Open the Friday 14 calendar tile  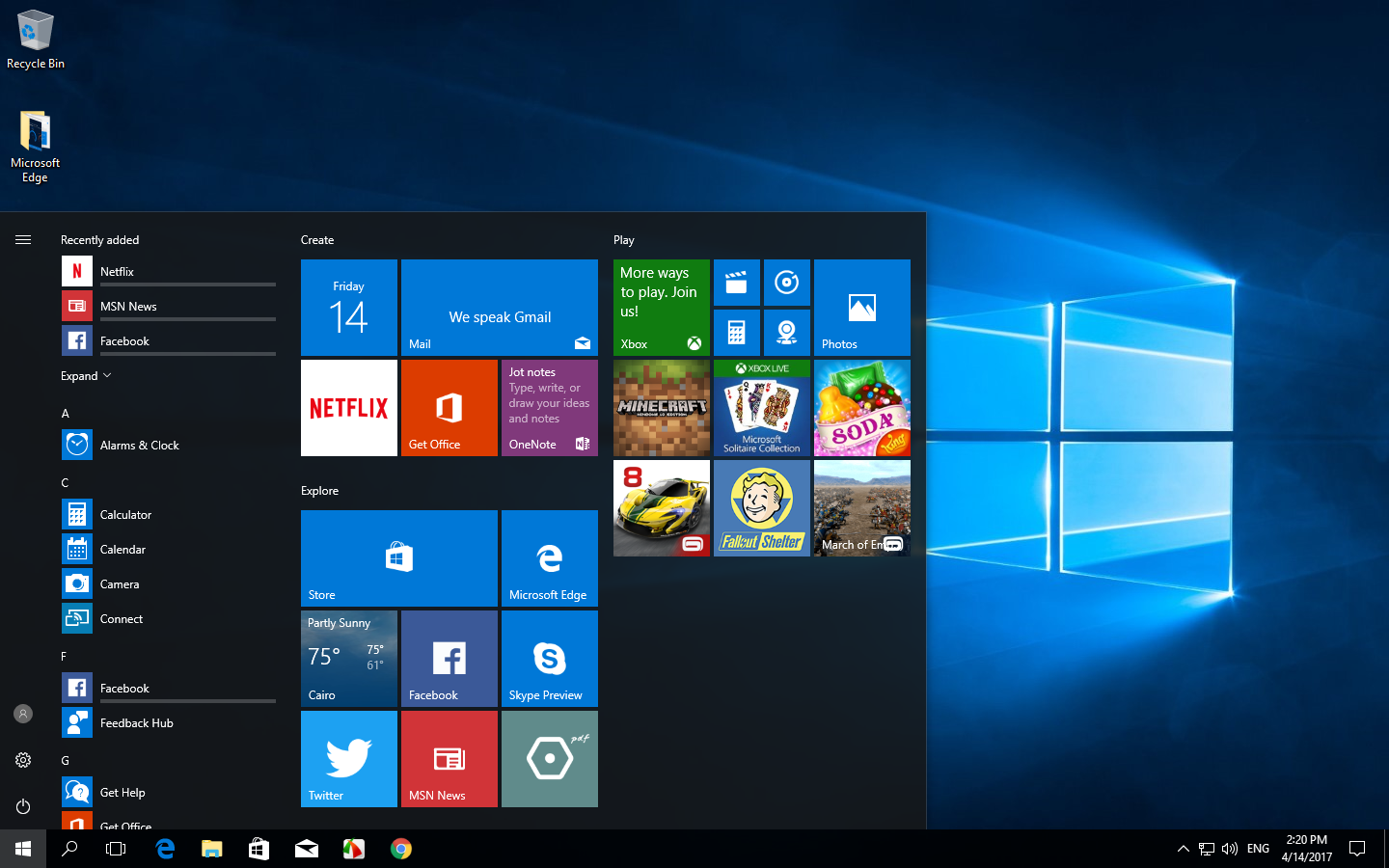click(x=349, y=308)
